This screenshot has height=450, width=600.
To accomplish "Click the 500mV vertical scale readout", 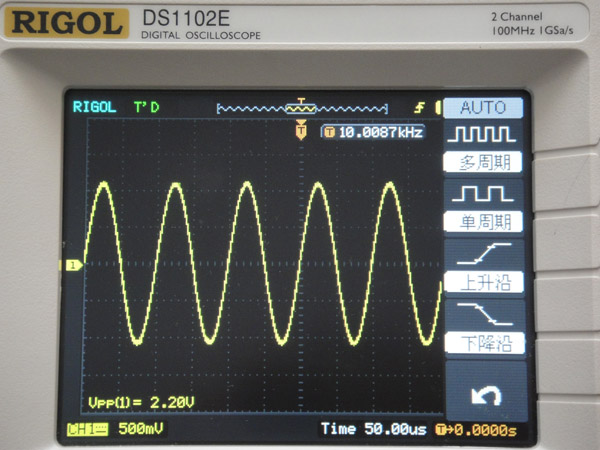I will click(140, 429).
